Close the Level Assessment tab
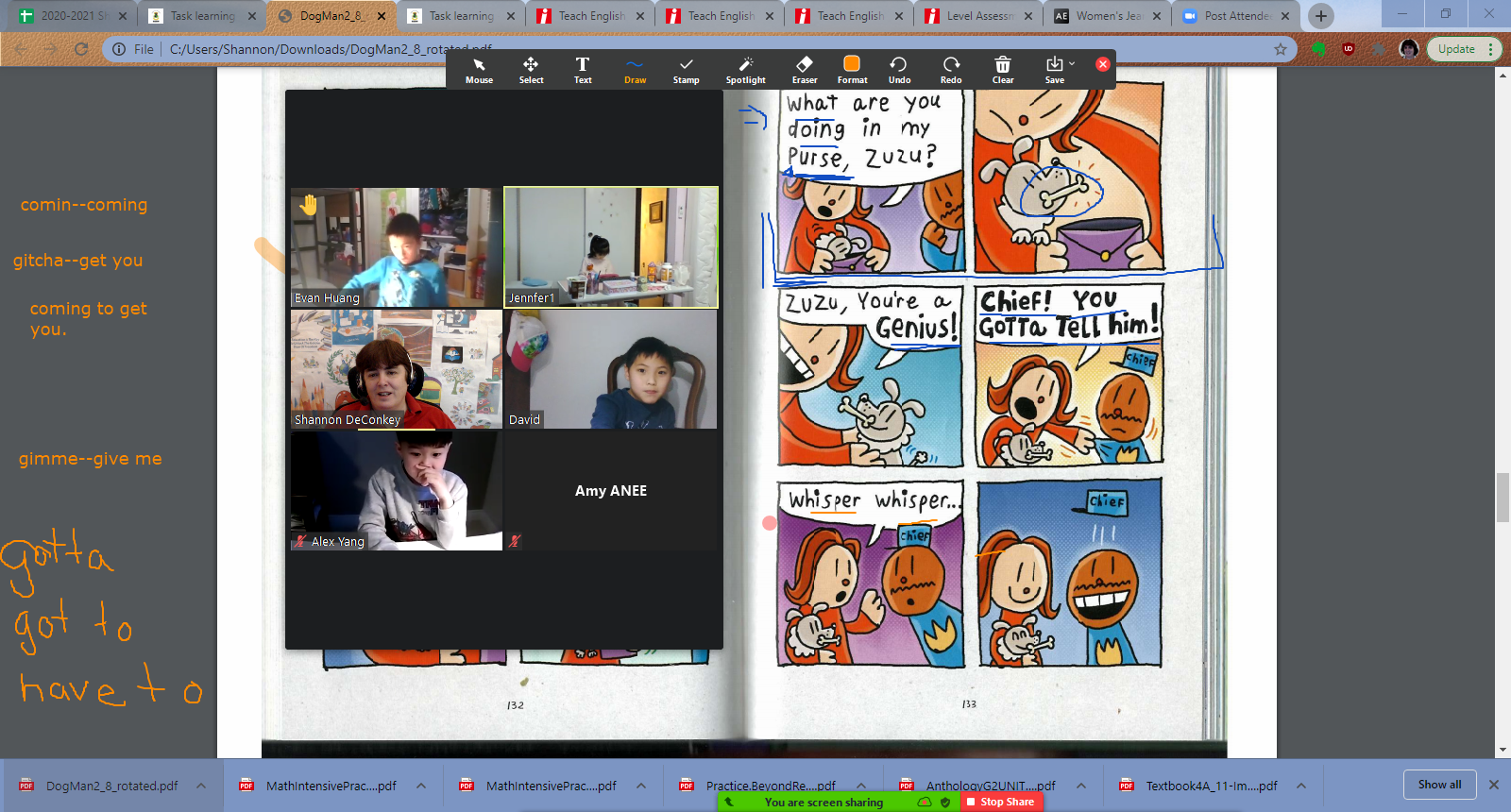 [x=1028, y=16]
